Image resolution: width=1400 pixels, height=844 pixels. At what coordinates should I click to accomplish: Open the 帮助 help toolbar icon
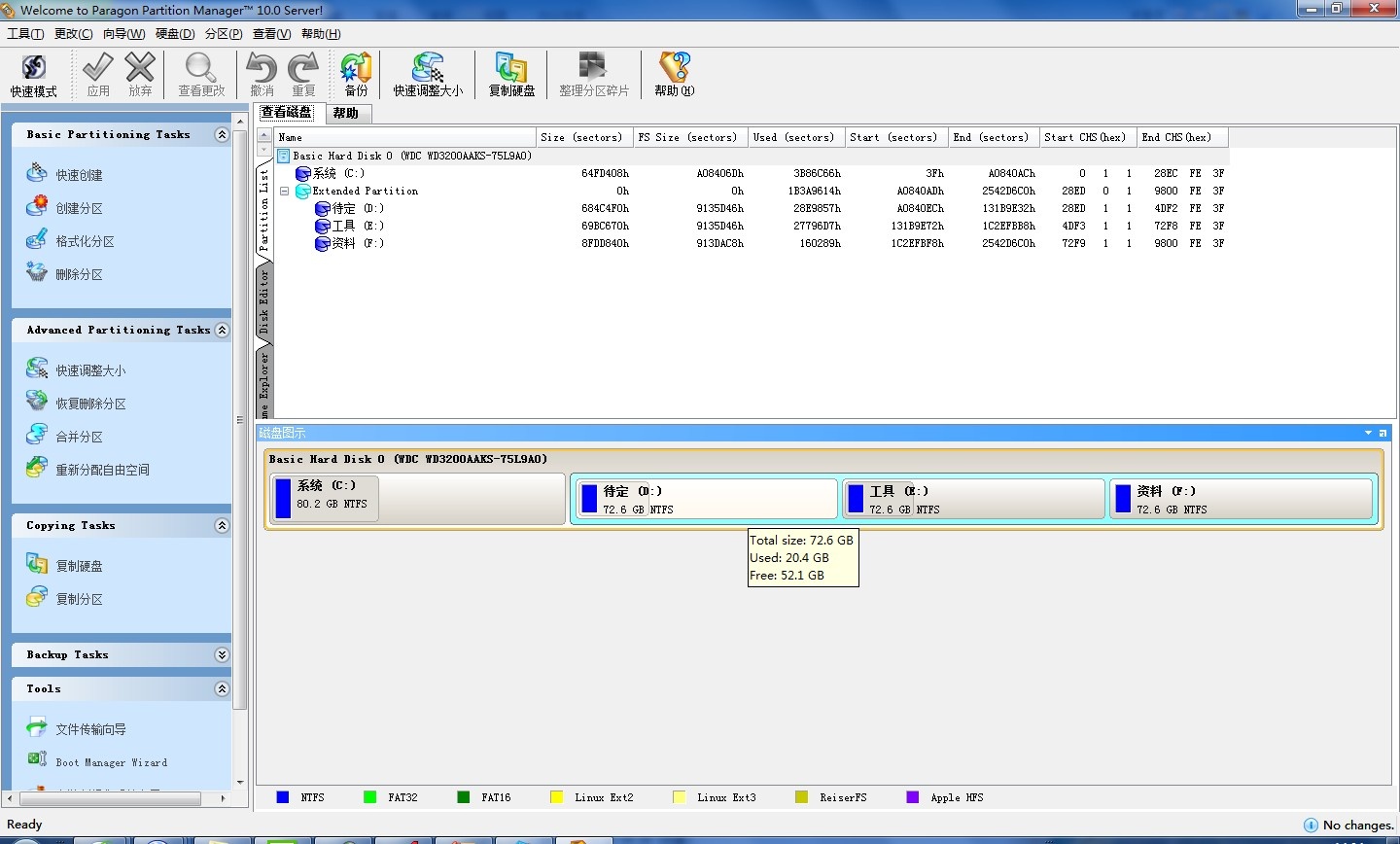click(x=674, y=75)
